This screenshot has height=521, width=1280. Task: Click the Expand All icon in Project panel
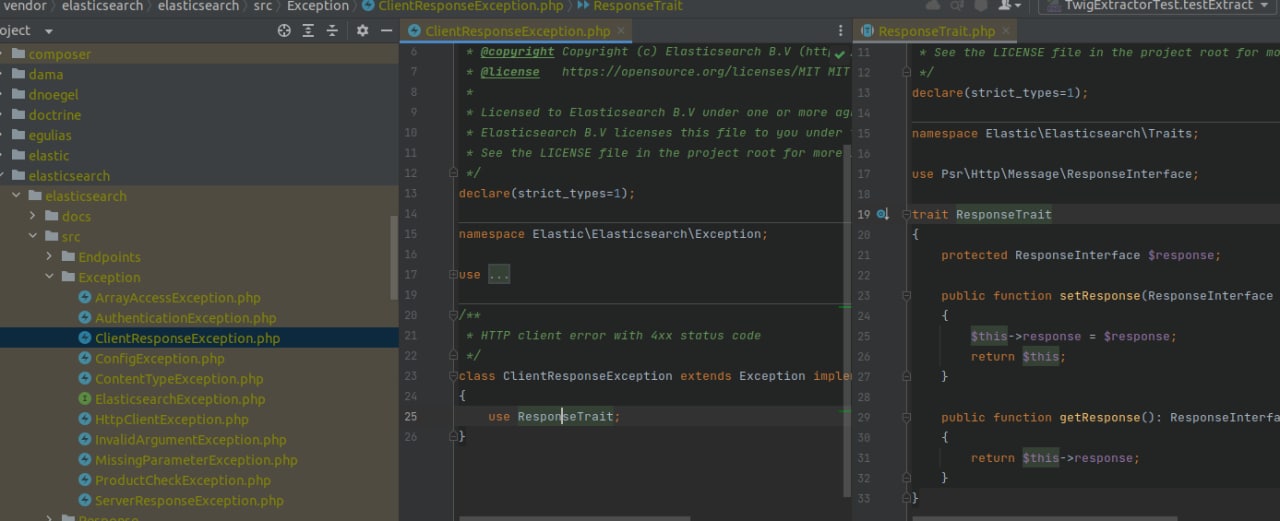(x=308, y=31)
